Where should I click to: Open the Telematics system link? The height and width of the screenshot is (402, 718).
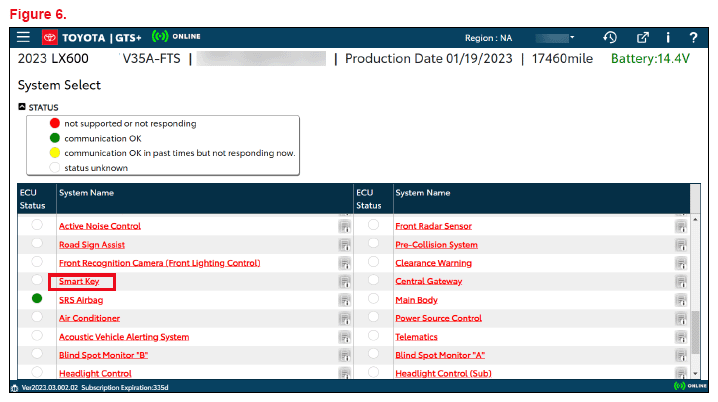click(416, 337)
